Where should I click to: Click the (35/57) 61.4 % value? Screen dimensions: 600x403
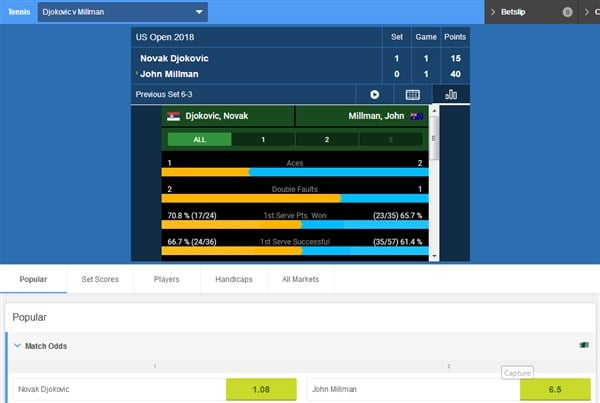398,242
